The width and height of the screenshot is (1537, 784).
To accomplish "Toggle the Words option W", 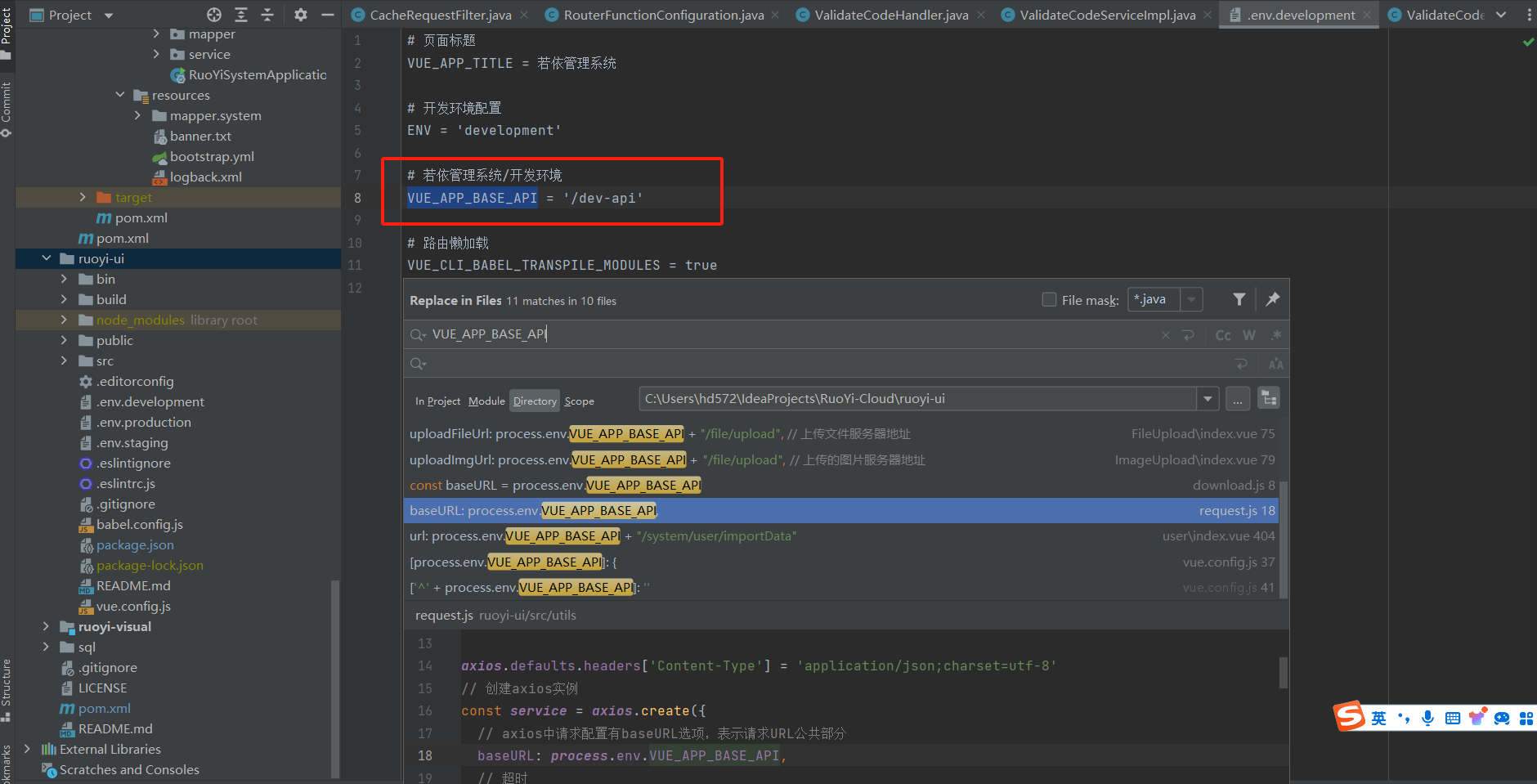I will point(1249,335).
